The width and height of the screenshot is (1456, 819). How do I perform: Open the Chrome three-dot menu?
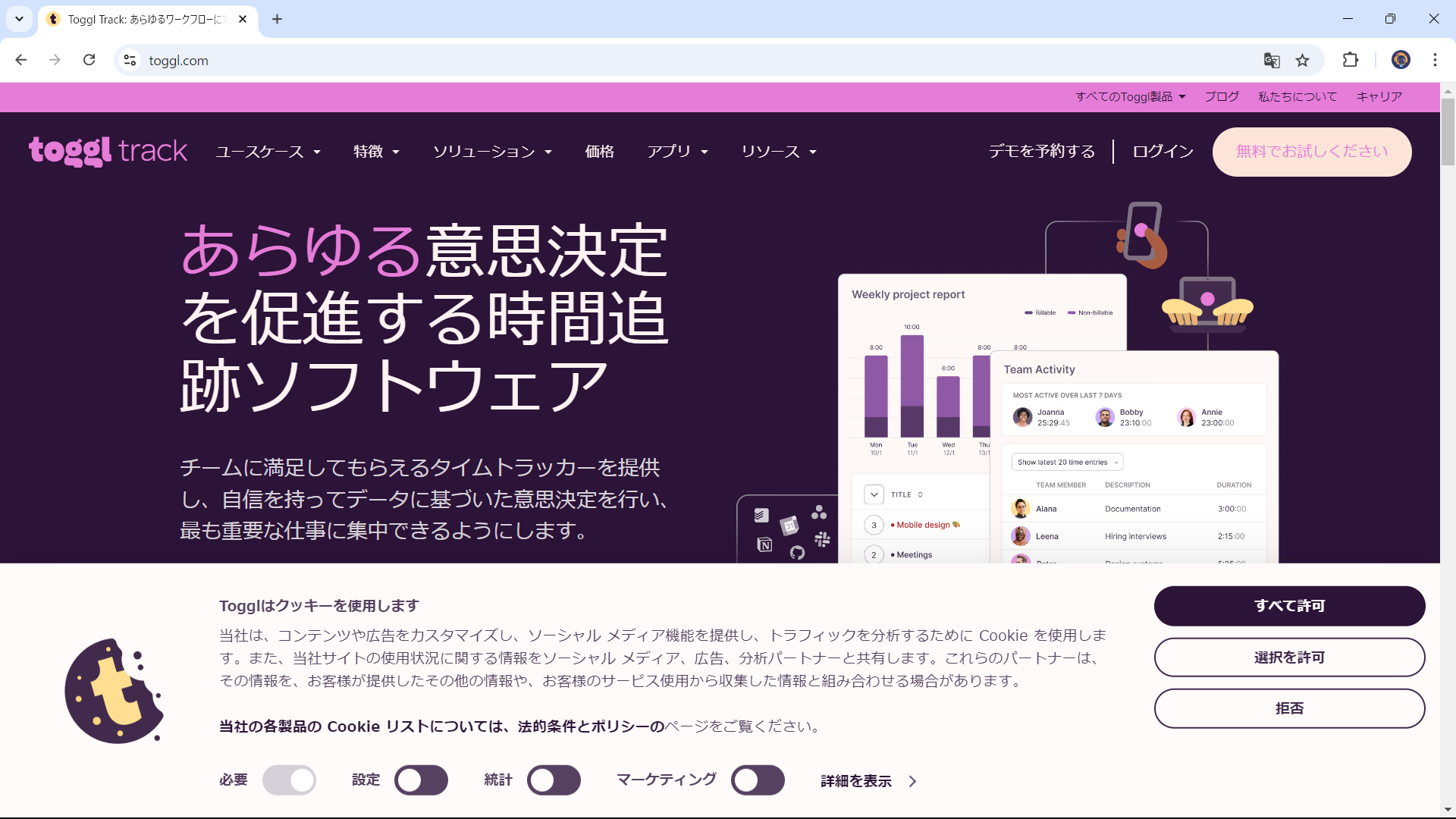click(x=1435, y=60)
